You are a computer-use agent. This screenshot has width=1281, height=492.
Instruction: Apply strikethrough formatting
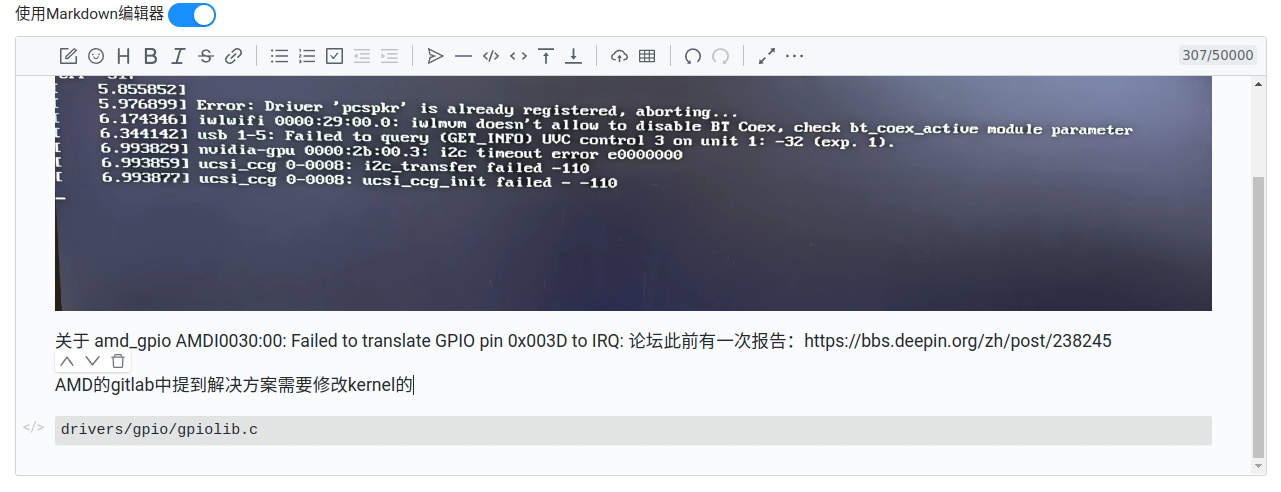(x=206, y=56)
